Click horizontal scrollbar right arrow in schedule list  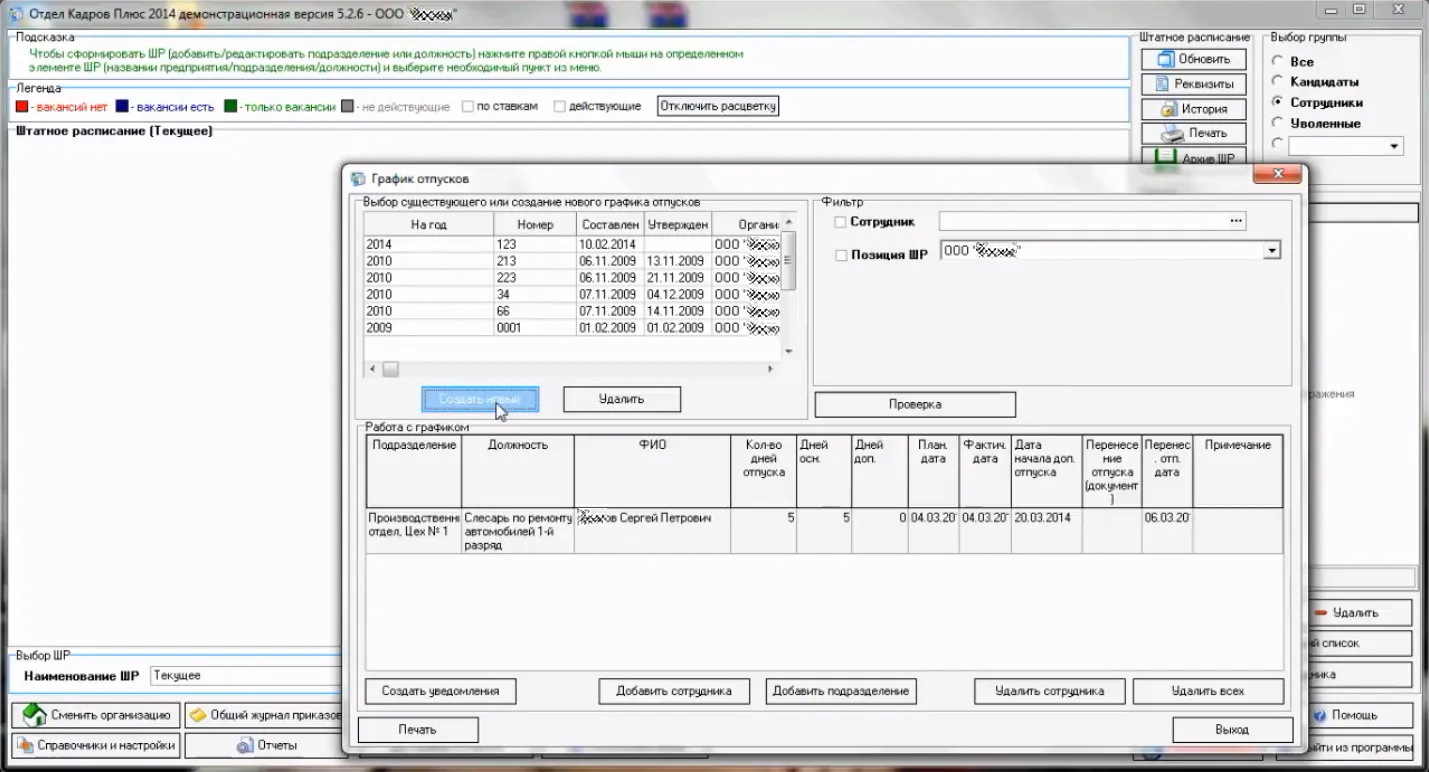point(771,369)
